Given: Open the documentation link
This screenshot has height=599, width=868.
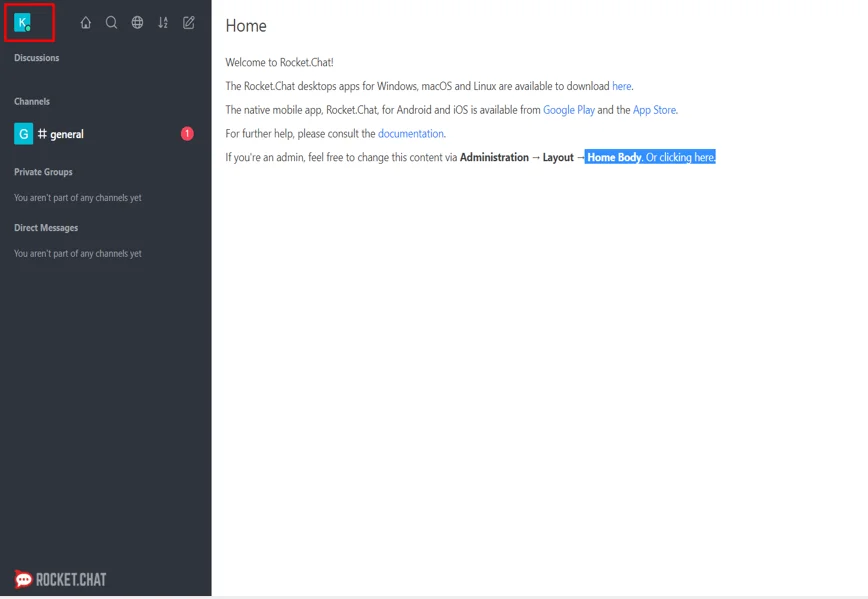Looking at the screenshot, I should click(x=411, y=132).
